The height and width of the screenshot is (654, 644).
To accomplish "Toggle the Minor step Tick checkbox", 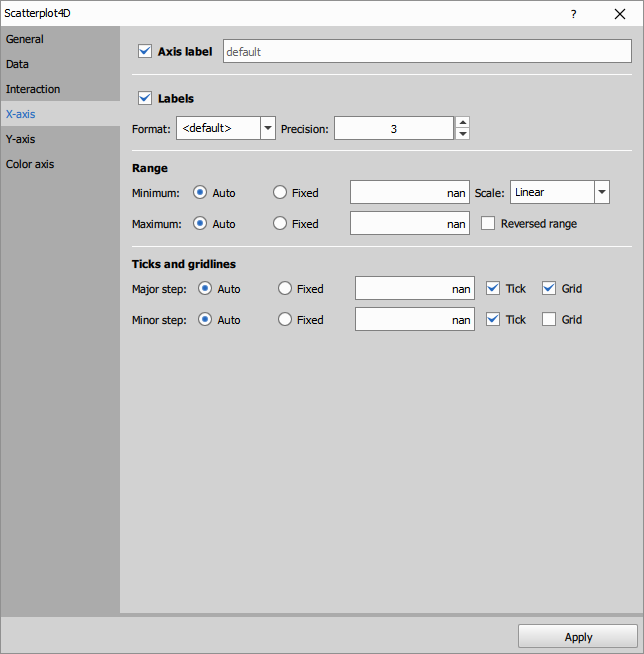I will [493, 319].
